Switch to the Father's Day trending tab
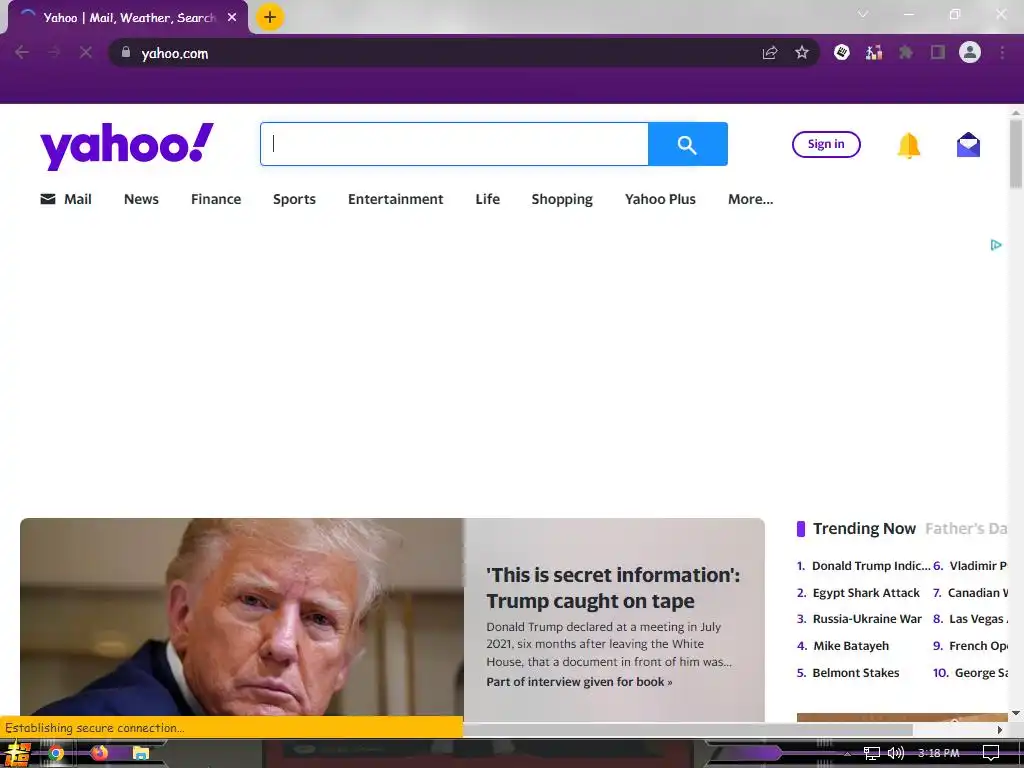 click(966, 528)
